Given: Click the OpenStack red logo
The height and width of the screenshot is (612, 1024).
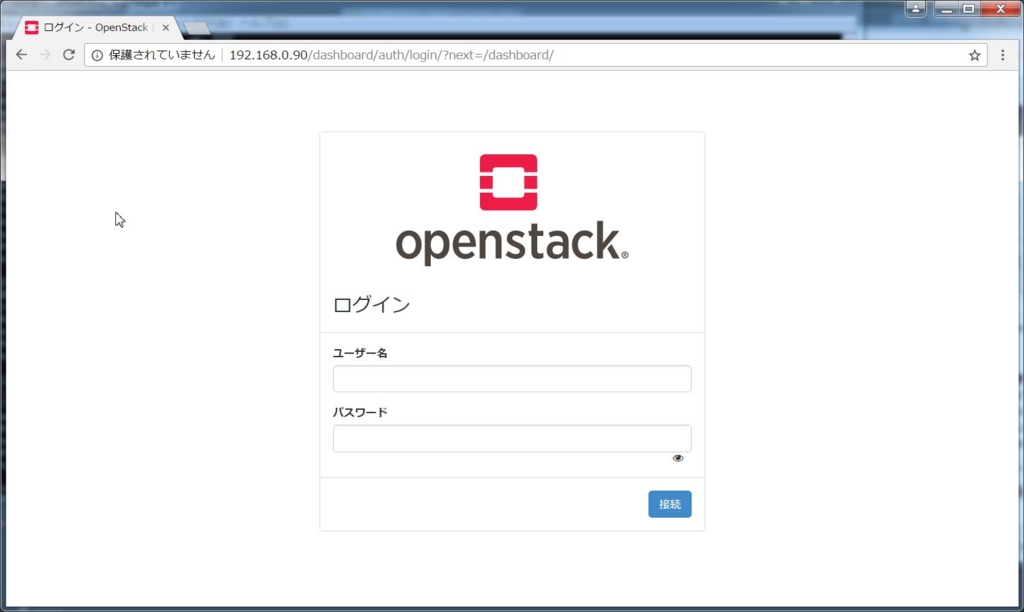Looking at the screenshot, I should (x=508, y=182).
